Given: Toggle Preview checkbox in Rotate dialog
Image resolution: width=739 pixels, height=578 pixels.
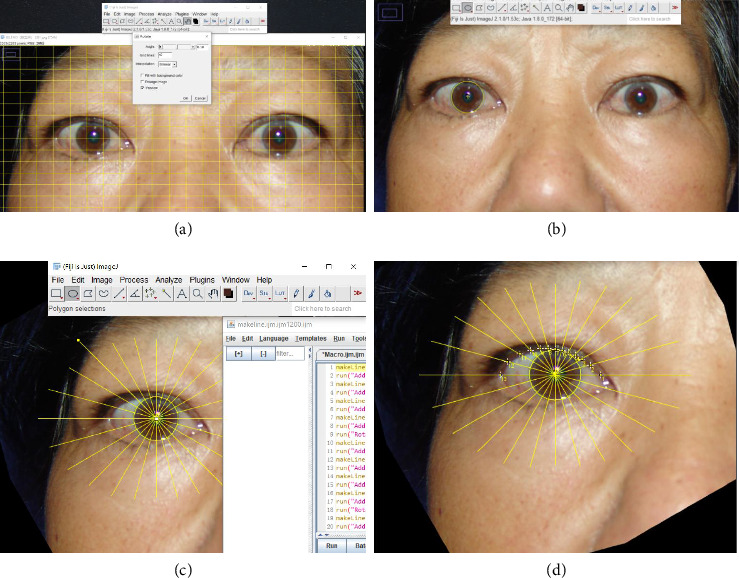Looking at the screenshot, I should click(142, 88).
